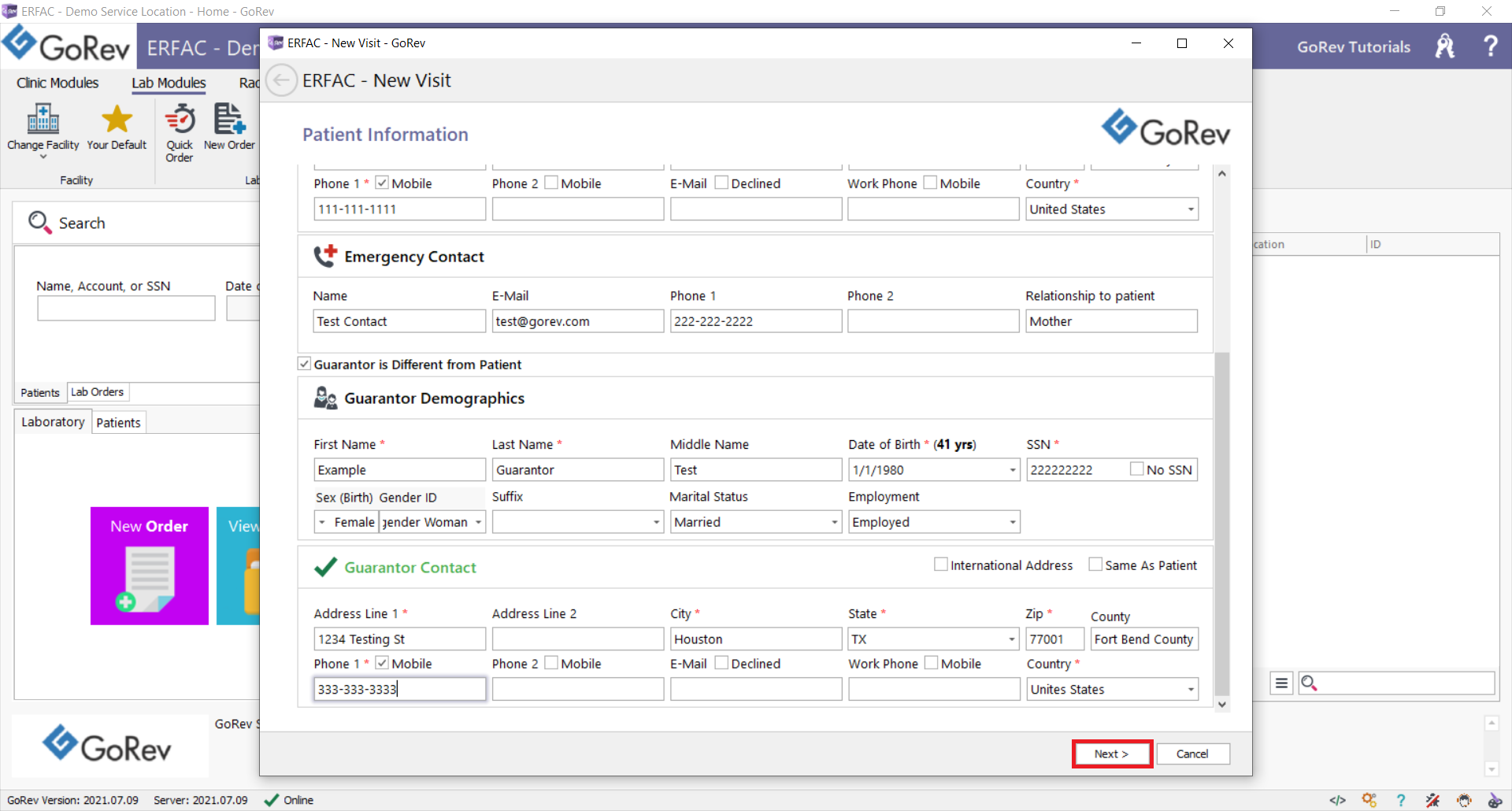Click the gears icon in status bar
This screenshot has width=1512, height=811.
click(1369, 800)
